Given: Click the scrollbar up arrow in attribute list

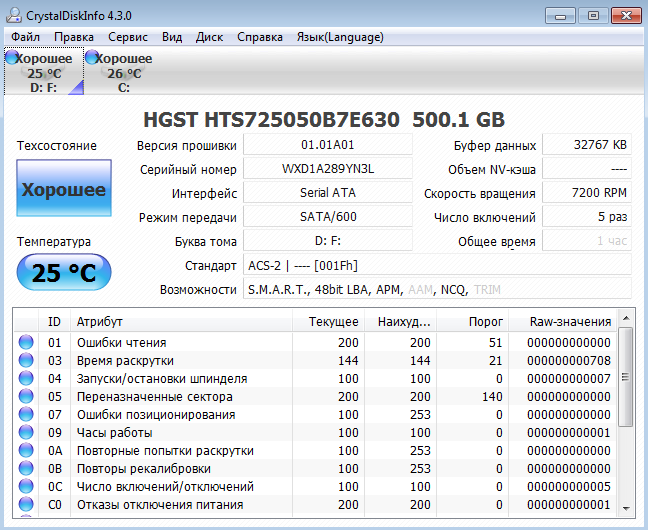Looking at the screenshot, I should click(x=626, y=318).
